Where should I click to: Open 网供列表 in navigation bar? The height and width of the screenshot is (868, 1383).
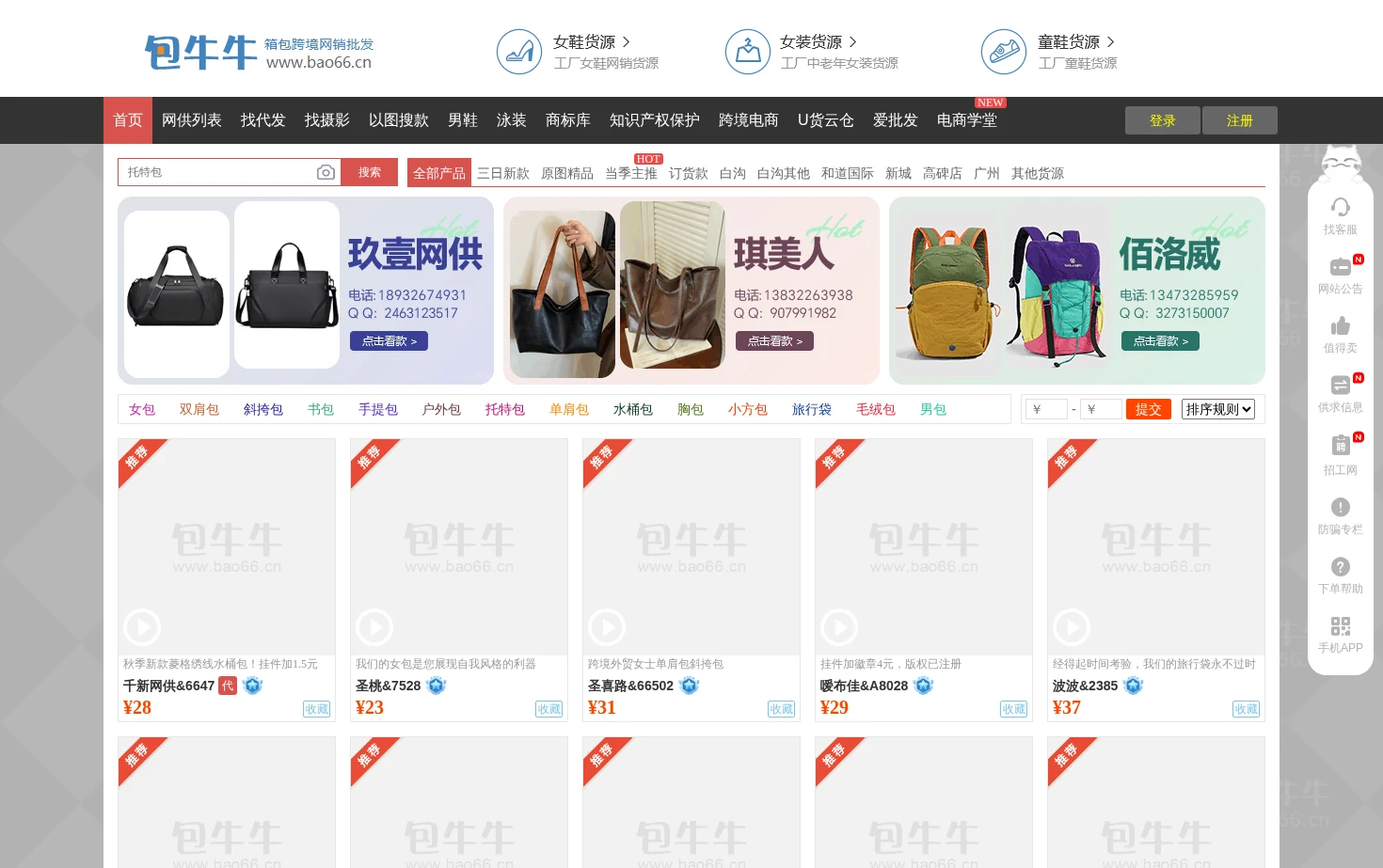tap(192, 120)
